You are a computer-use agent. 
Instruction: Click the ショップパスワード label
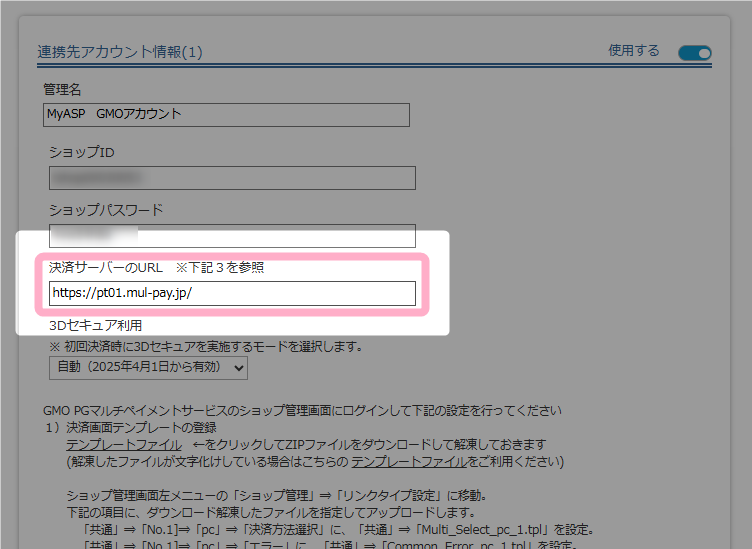click(106, 210)
